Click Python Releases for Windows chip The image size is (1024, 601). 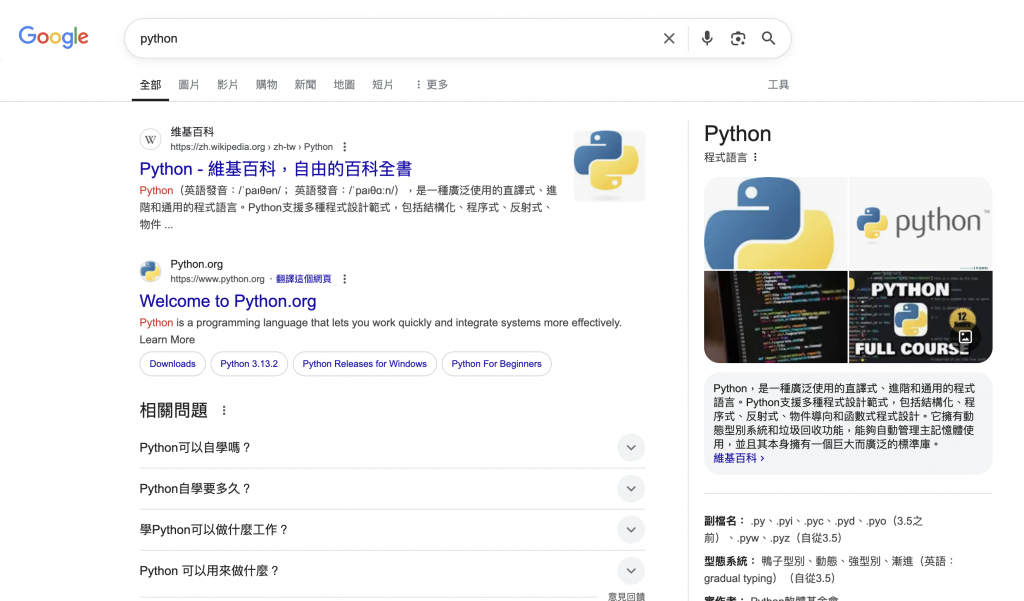point(364,364)
